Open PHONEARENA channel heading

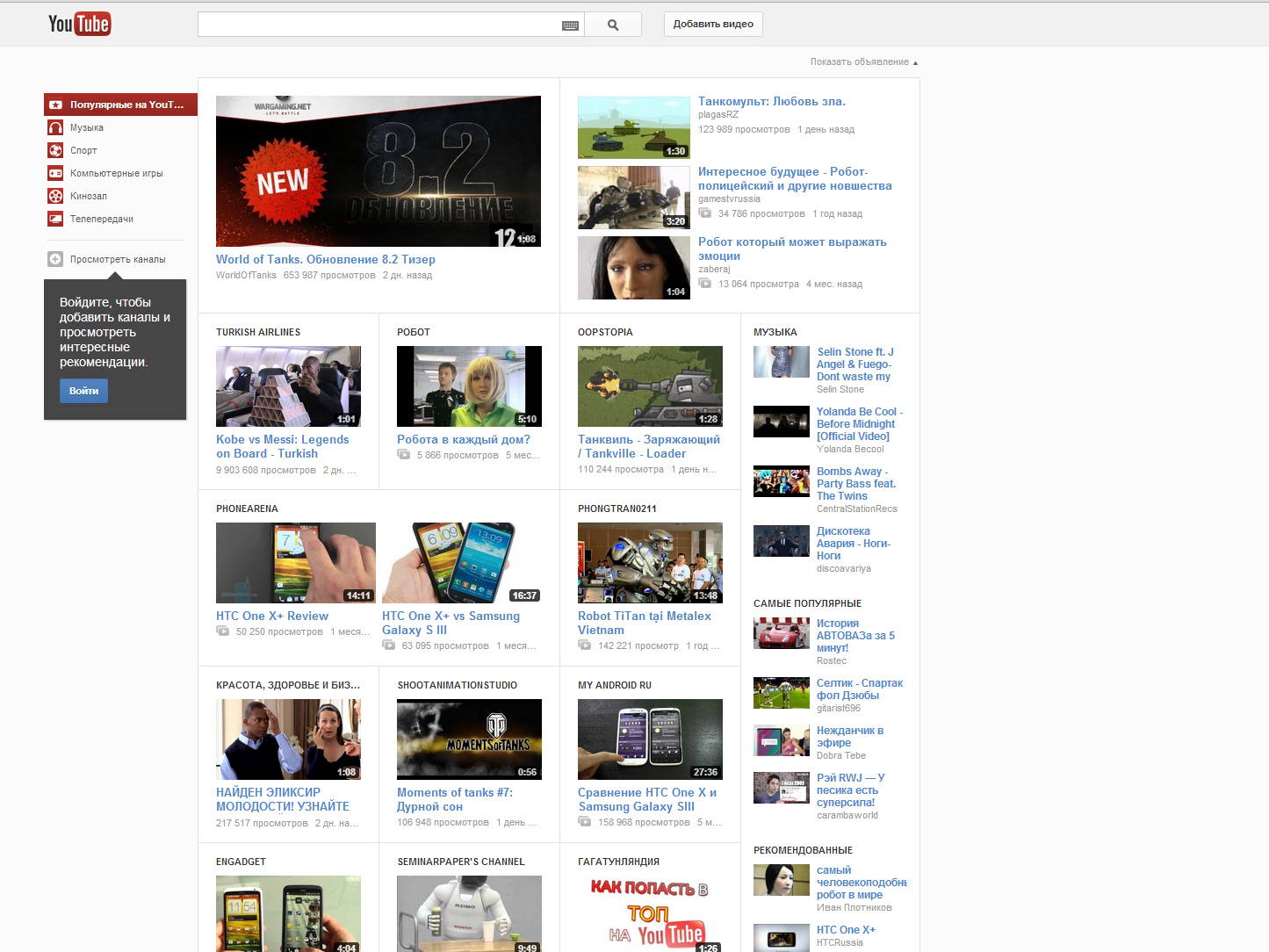247,508
